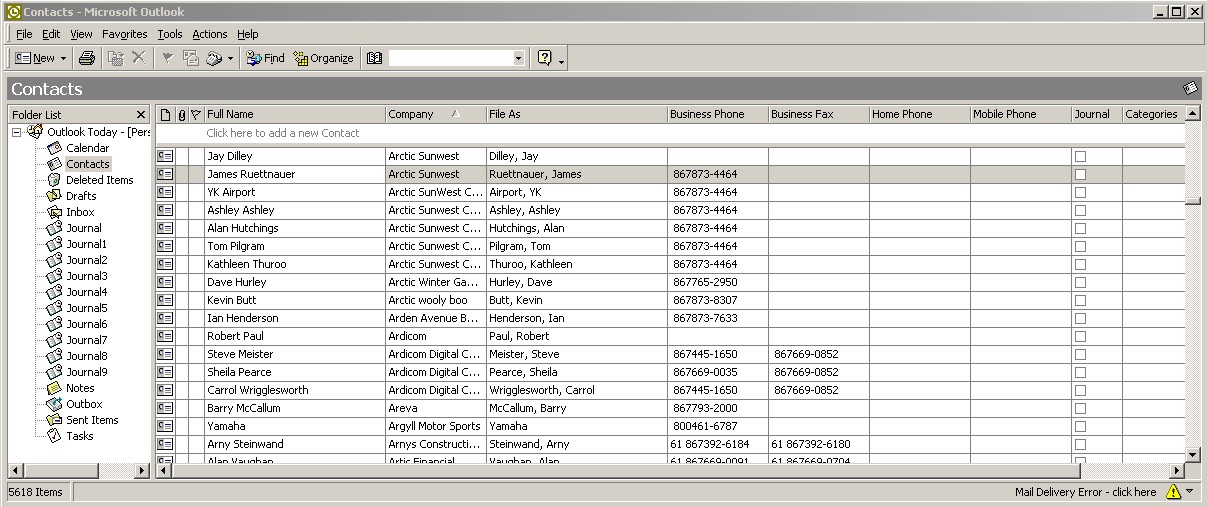Click the New Contact toolbar button
The width and height of the screenshot is (1207, 507).
pyautogui.click(x=35, y=58)
